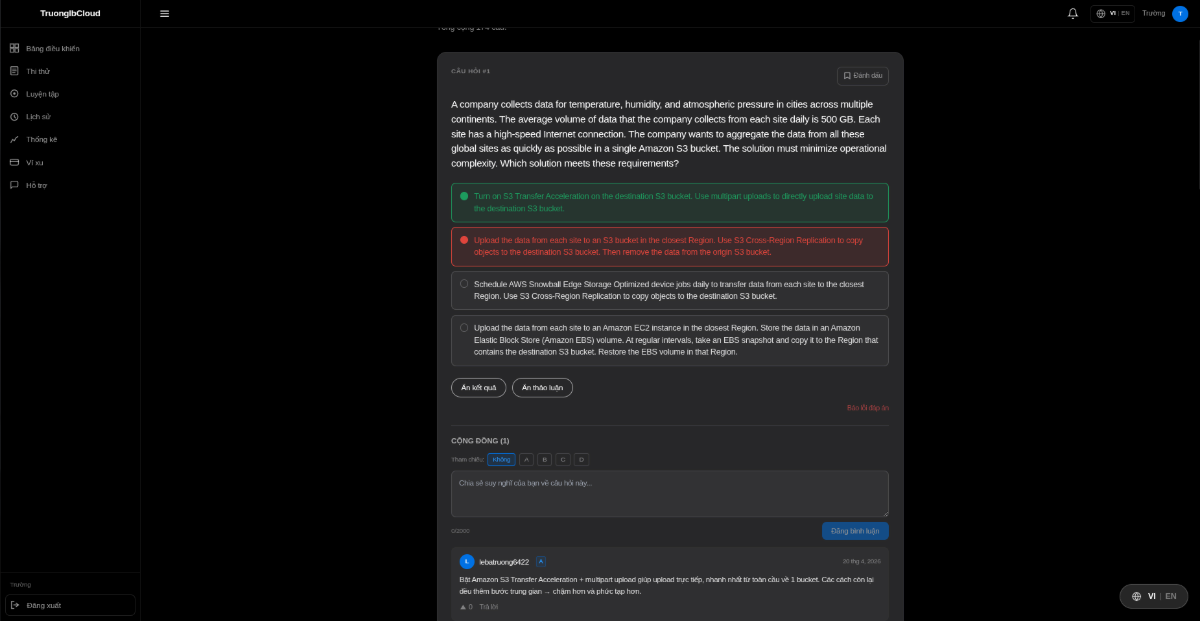Screen dimensions: 1200x621
Task: Select answer about S3 Transfer Acceleration
Action: click(x=669, y=203)
